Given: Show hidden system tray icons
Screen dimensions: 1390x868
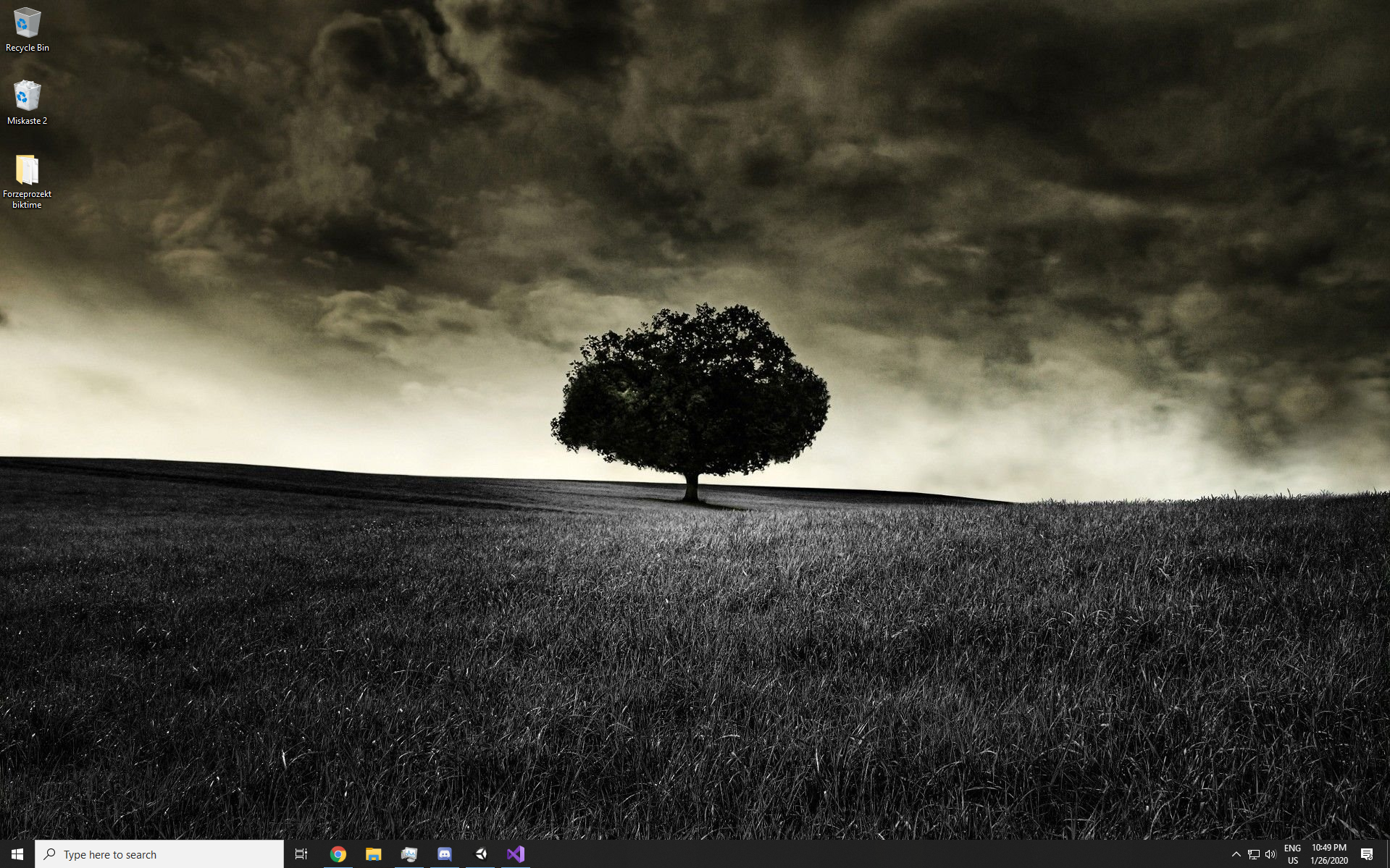Looking at the screenshot, I should point(1236,854).
